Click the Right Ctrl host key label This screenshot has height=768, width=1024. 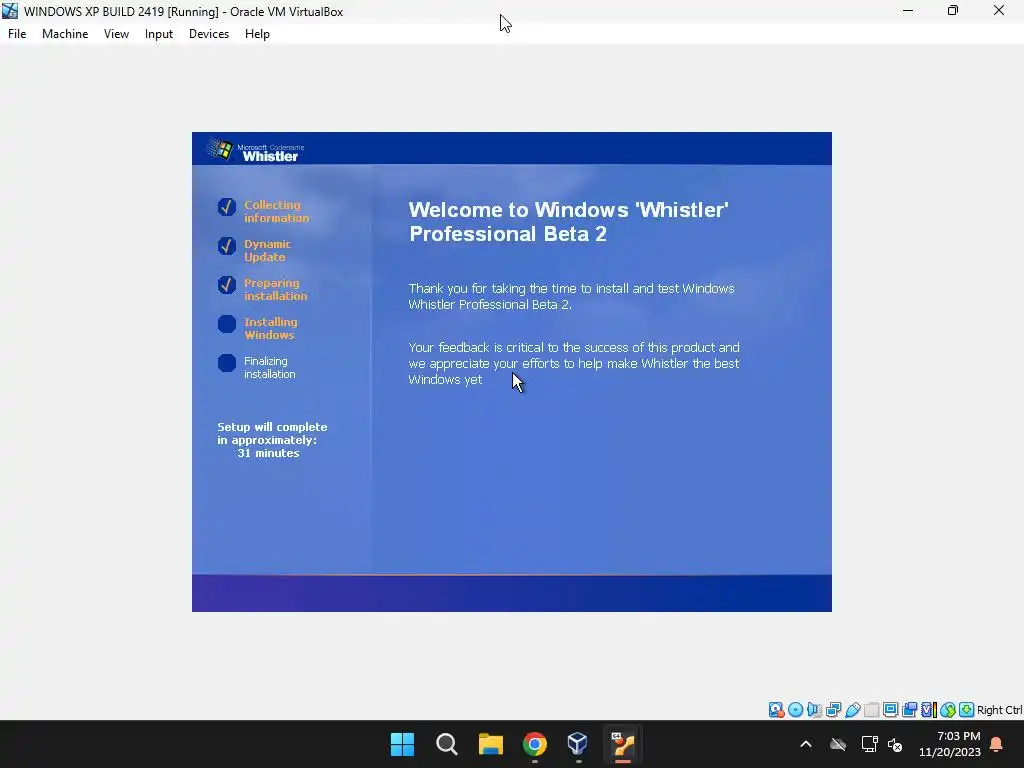999,710
